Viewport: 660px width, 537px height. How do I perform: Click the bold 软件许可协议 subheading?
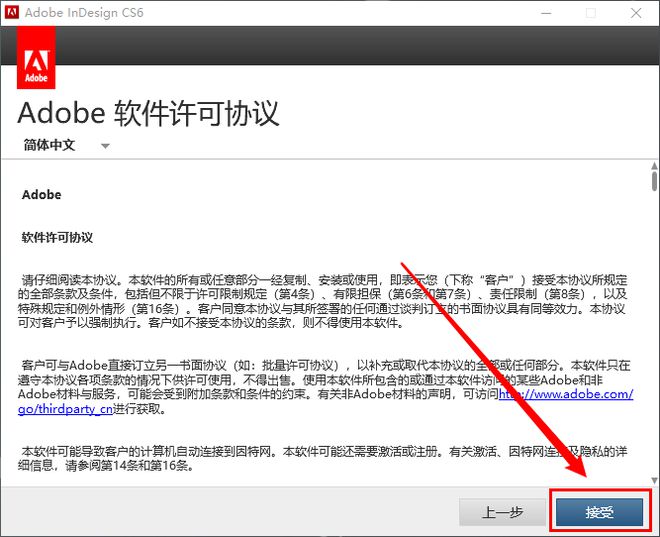tap(57, 237)
